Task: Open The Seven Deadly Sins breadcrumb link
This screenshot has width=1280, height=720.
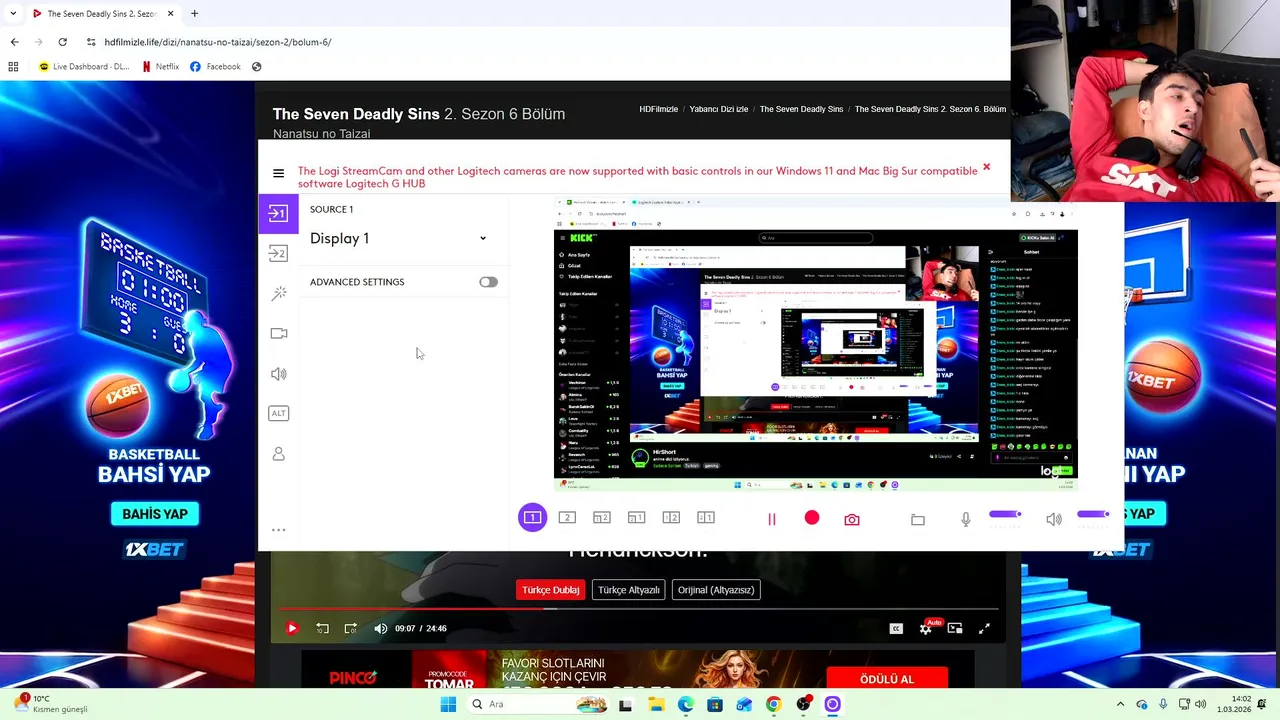Action: click(801, 109)
